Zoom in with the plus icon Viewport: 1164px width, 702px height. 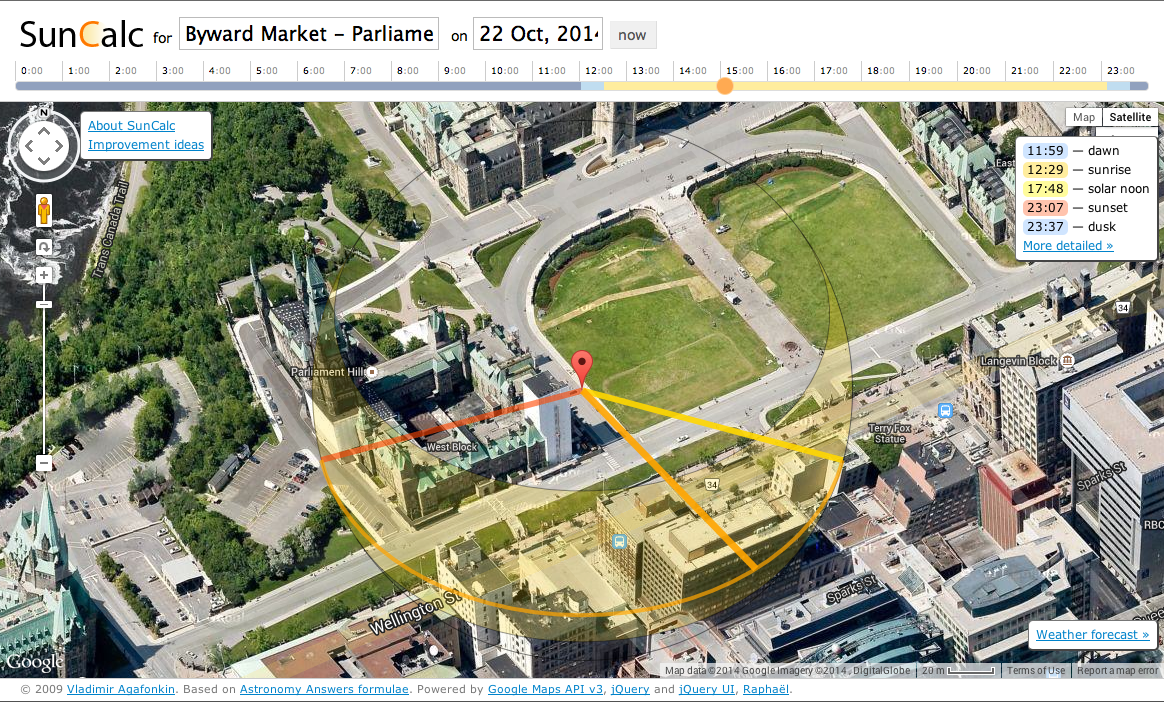(x=43, y=273)
